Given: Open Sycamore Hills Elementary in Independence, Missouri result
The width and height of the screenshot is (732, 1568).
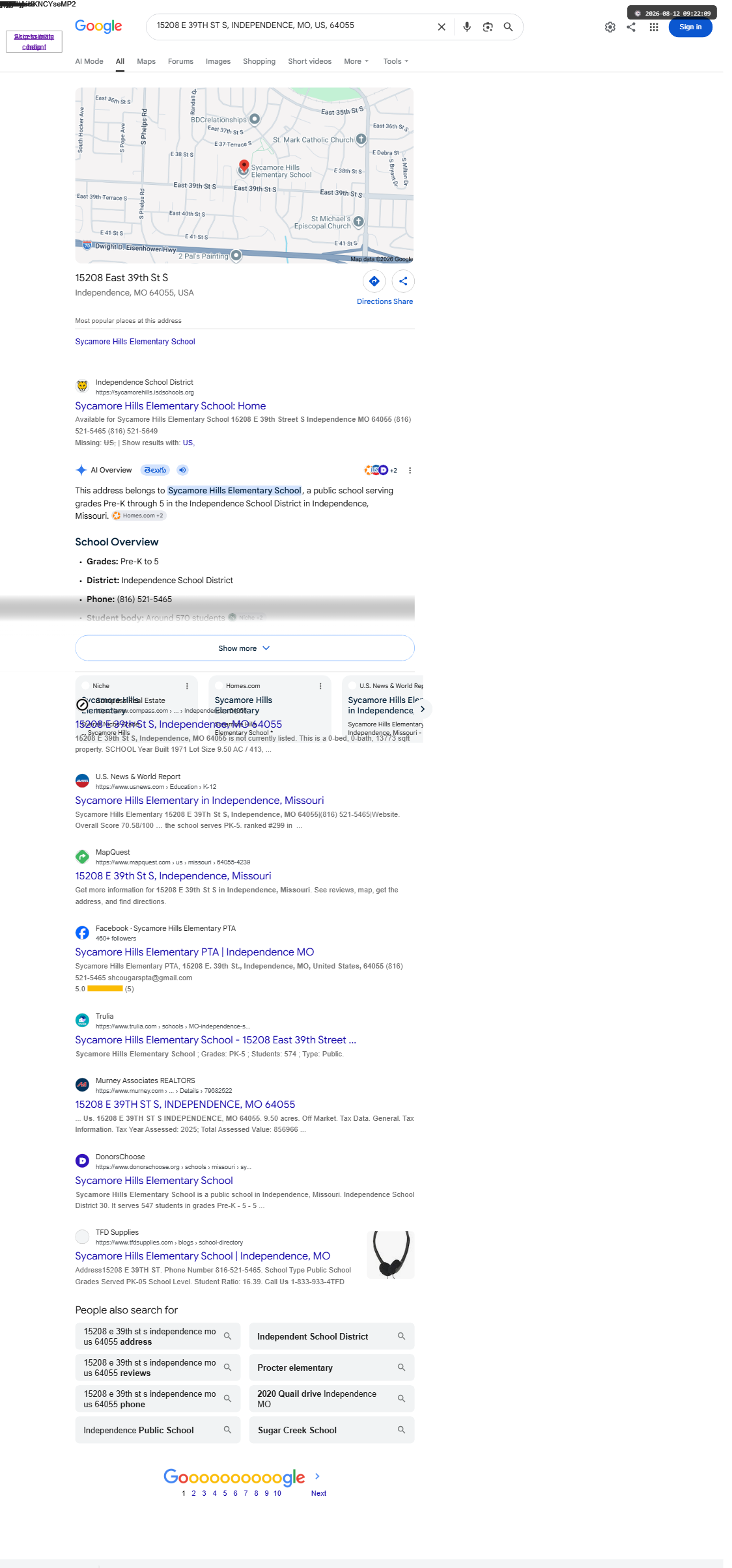Looking at the screenshot, I should [199, 801].
